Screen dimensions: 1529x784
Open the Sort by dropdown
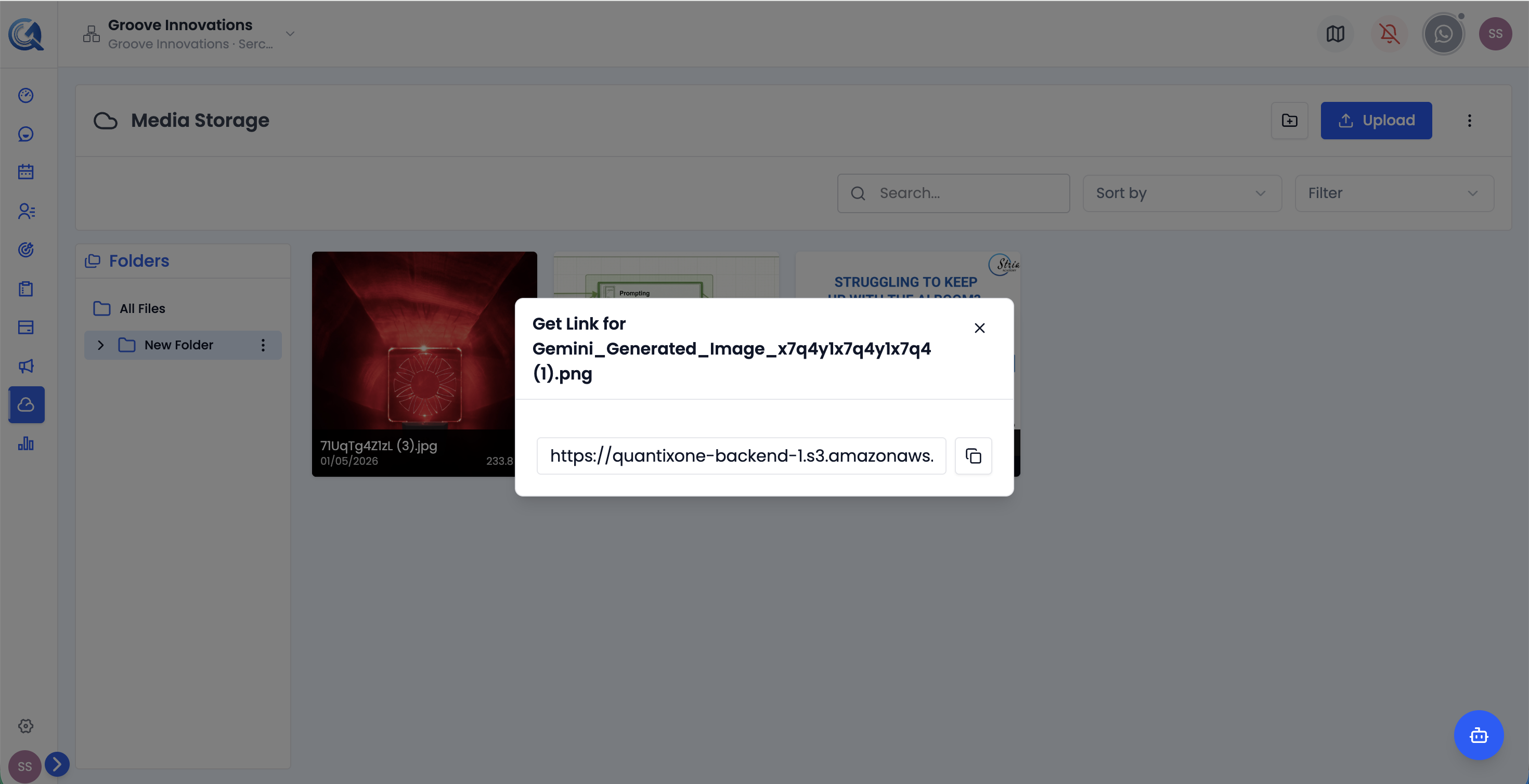[x=1182, y=193]
